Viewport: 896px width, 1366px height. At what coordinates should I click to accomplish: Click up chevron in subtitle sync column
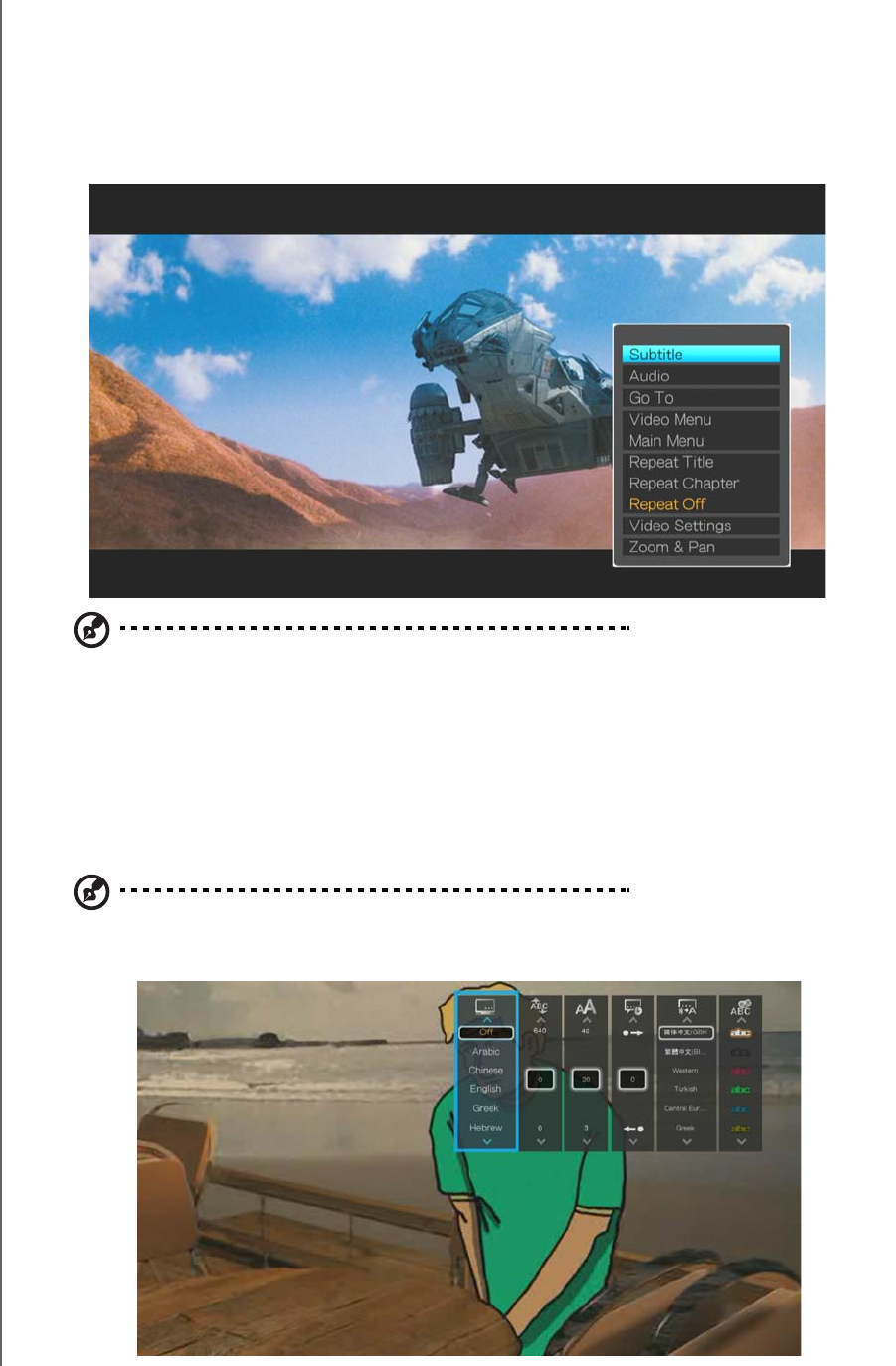click(x=632, y=1020)
